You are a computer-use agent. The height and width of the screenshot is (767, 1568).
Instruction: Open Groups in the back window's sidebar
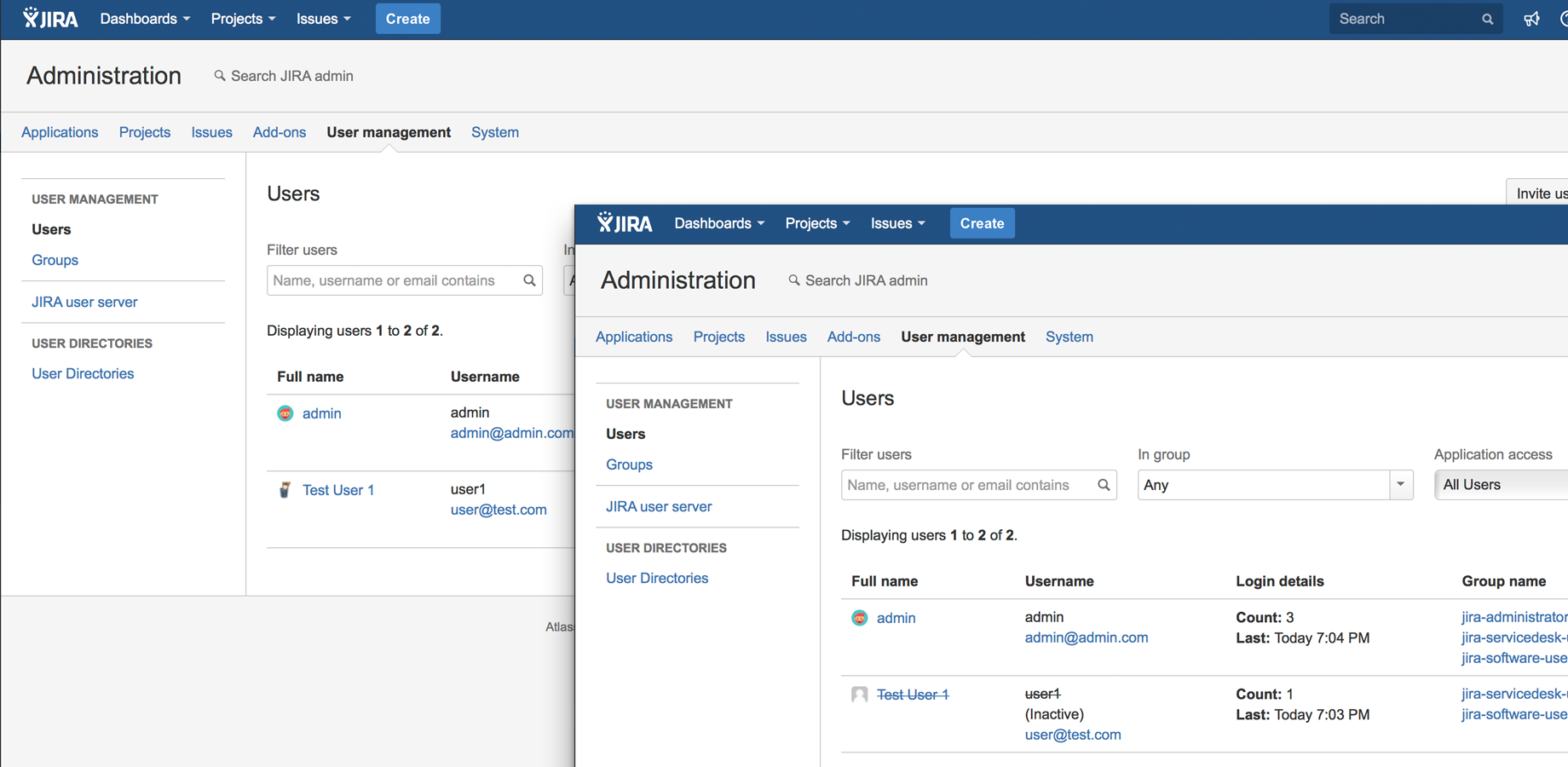tap(55, 260)
